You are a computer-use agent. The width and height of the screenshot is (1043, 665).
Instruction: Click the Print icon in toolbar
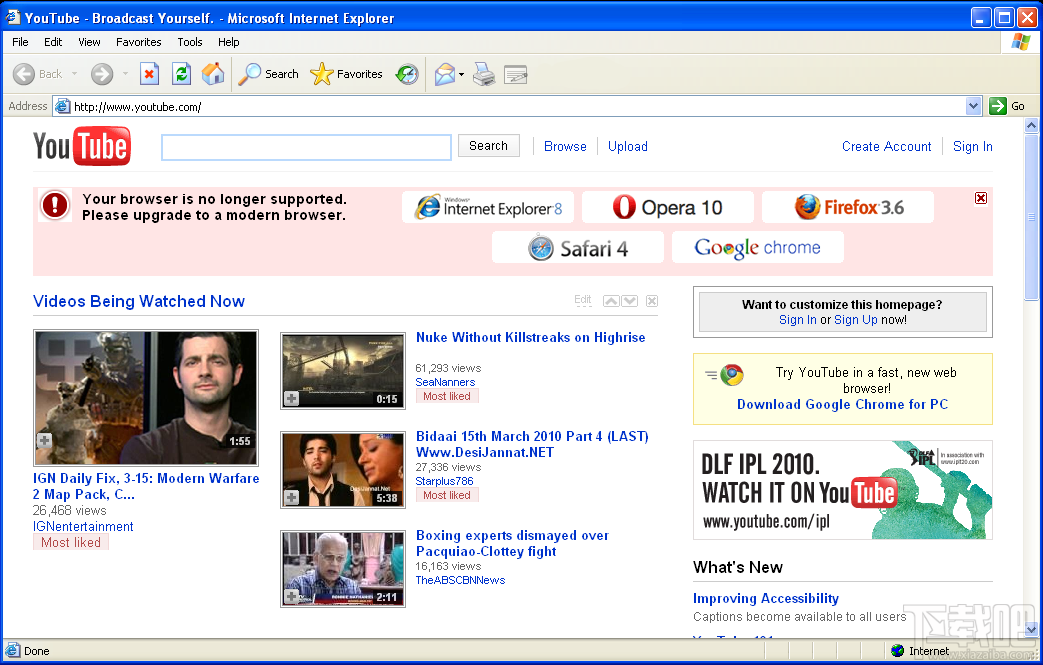(484, 74)
